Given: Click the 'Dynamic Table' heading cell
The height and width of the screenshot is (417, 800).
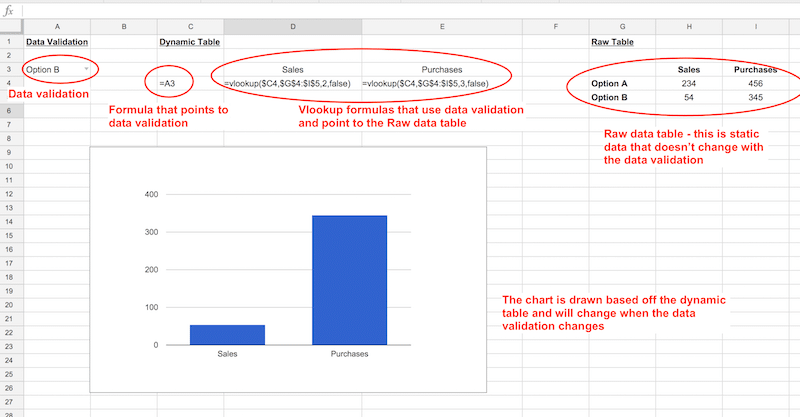Looking at the screenshot, I should click(190, 42).
